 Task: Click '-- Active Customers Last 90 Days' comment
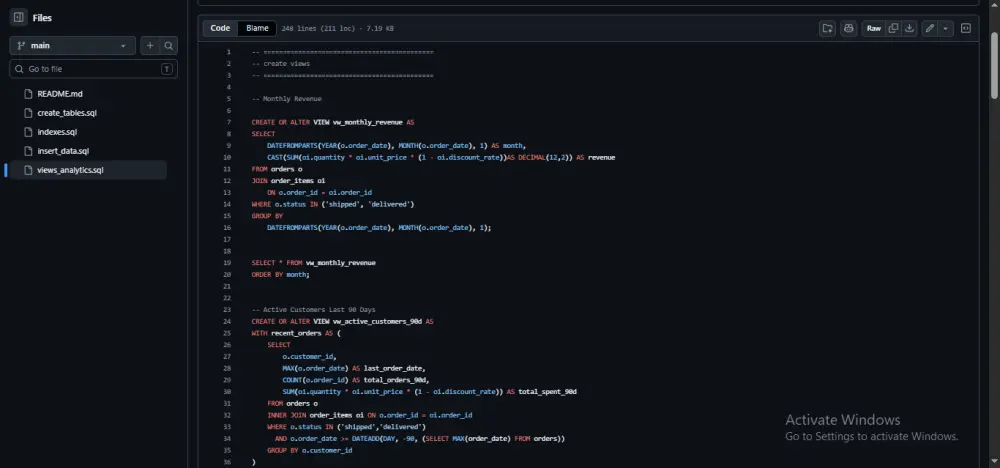coord(313,310)
